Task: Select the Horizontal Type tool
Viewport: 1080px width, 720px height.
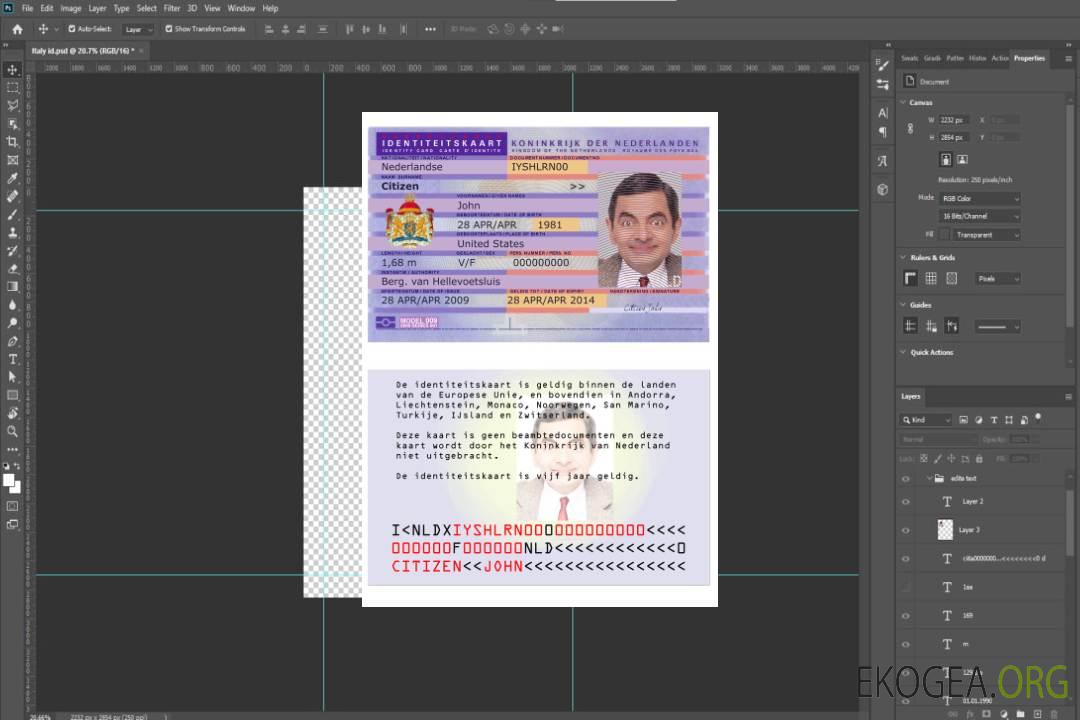Action: (13, 359)
